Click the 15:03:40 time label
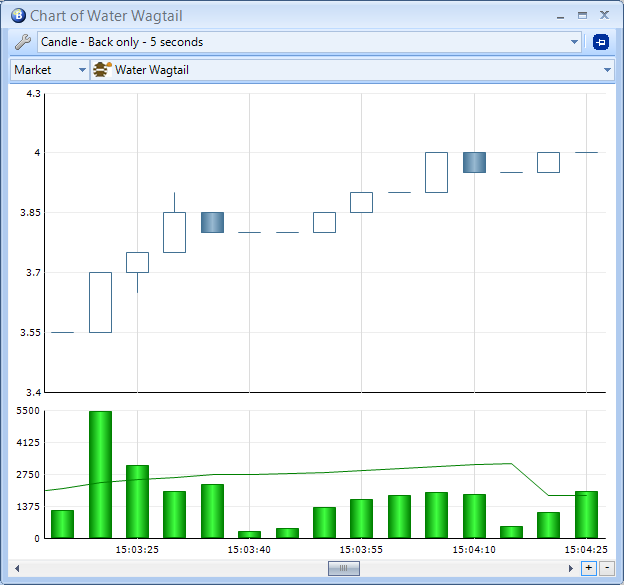This screenshot has height=585, width=624. 249,550
